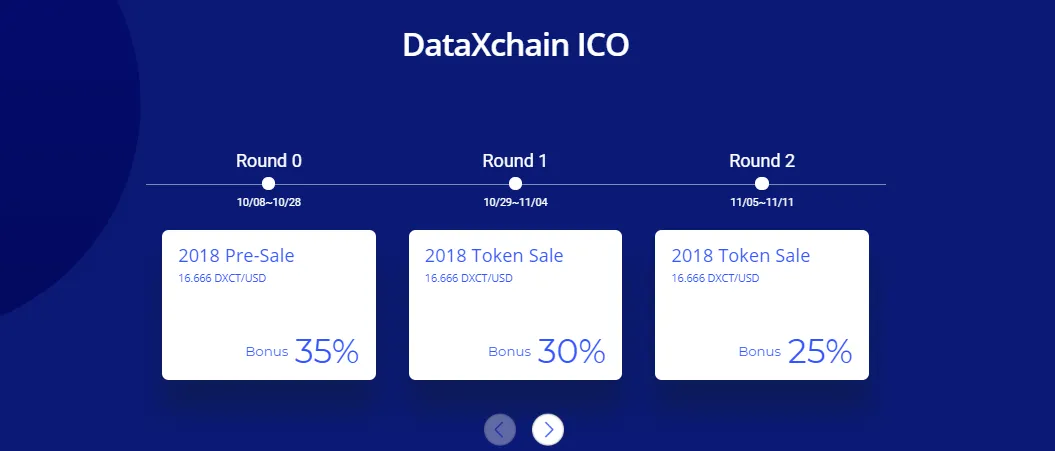Click the 25% bonus figure
Screen dimensions: 1055x451
pyautogui.click(x=820, y=351)
